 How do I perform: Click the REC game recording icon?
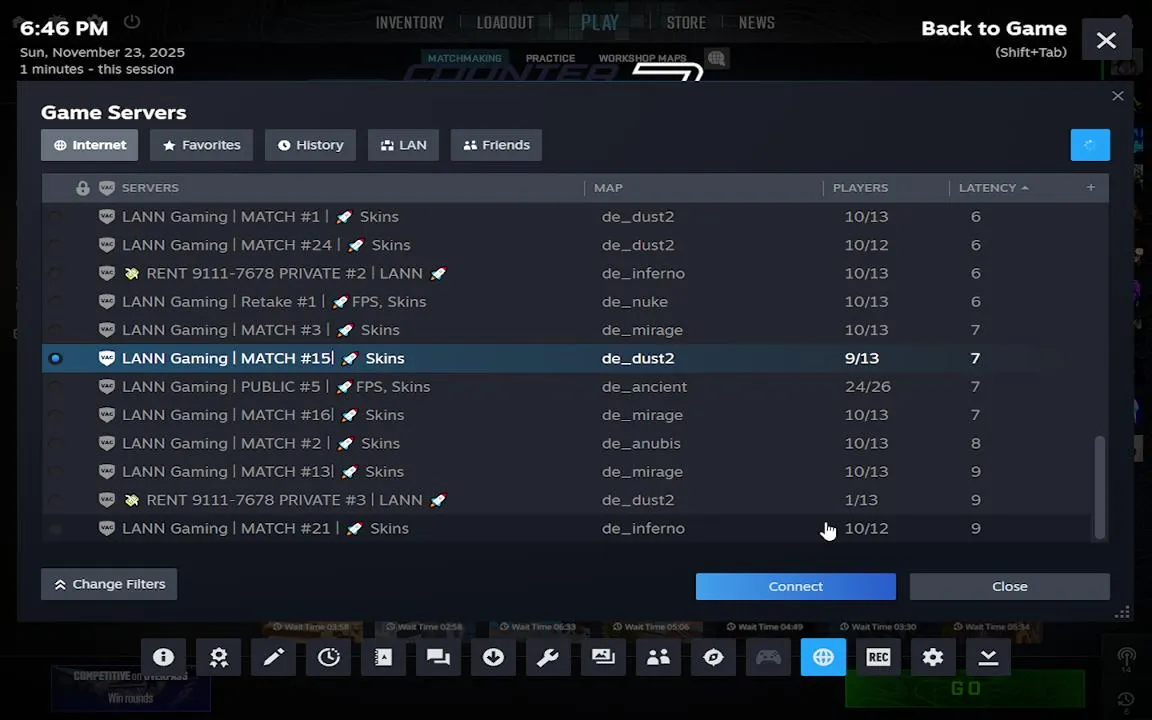tap(878, 657)
